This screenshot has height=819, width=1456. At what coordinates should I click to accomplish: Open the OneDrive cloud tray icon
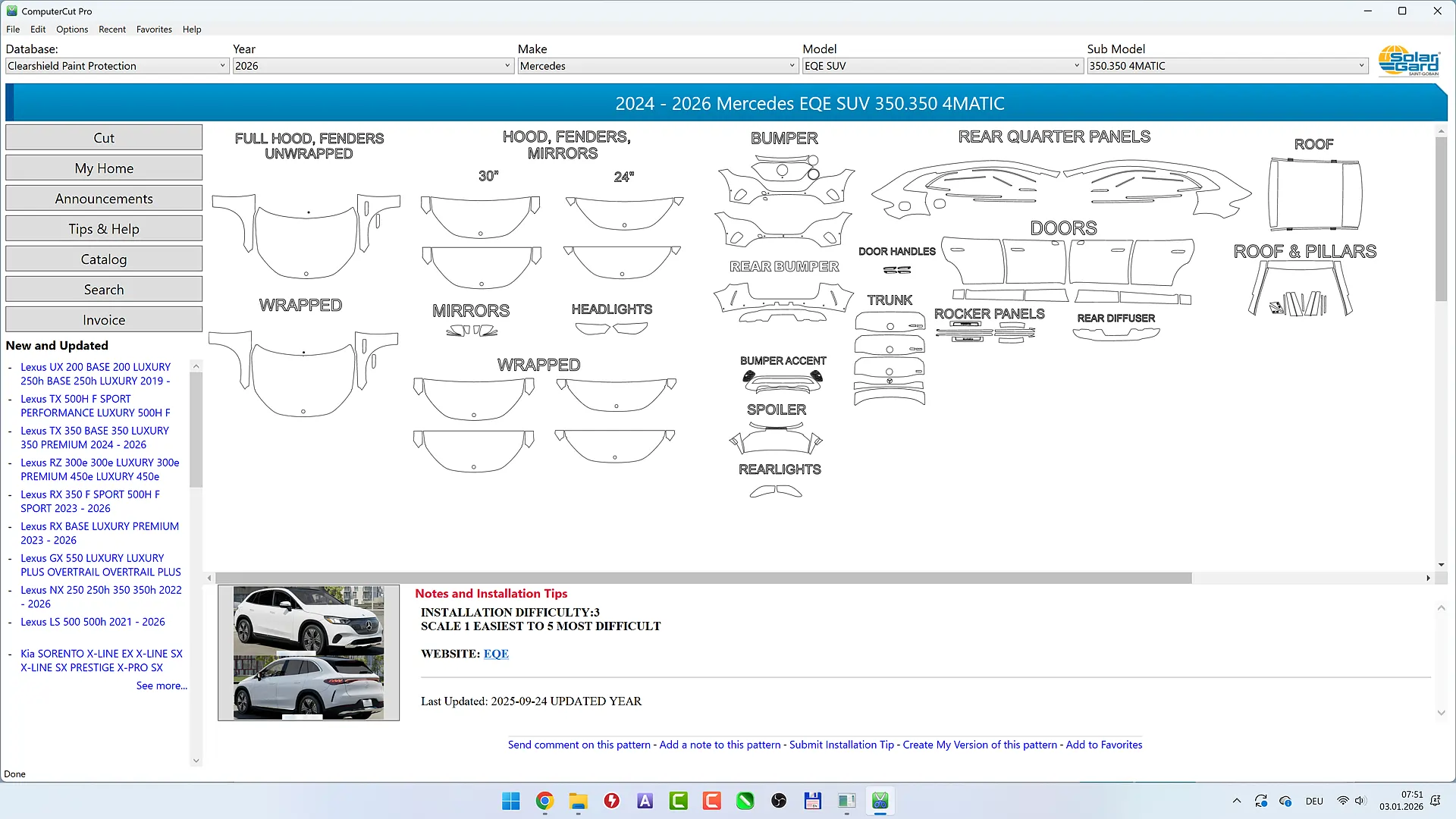point(1285,801)
